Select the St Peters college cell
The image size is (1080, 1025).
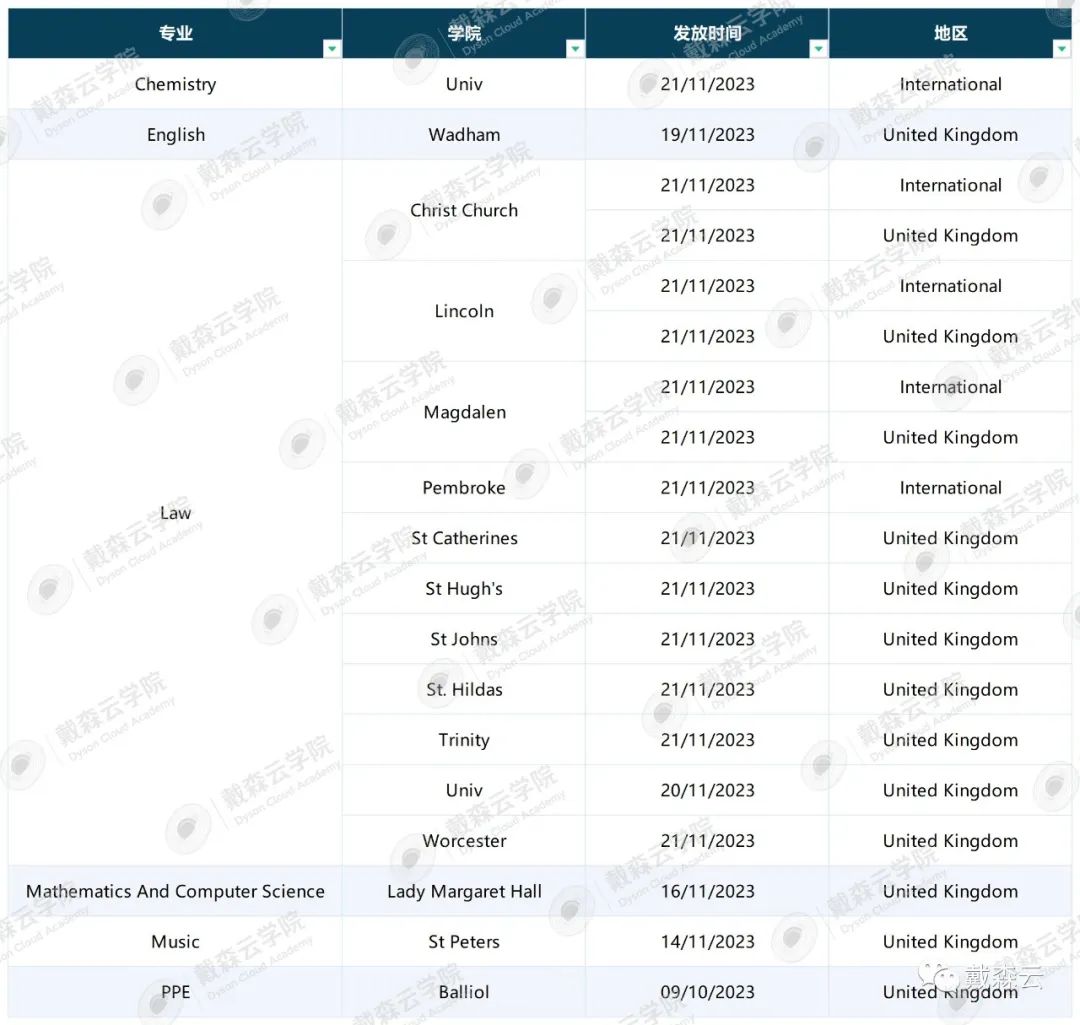464,941
